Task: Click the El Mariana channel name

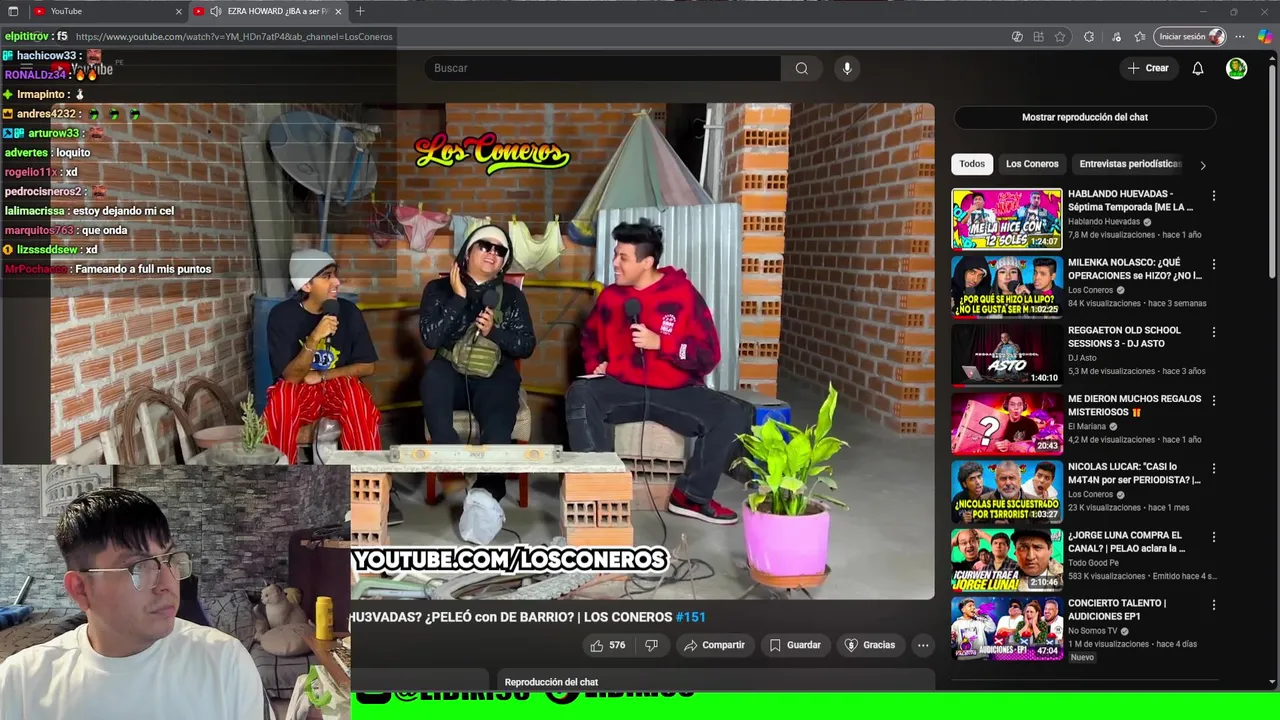Action: [1087, 426]
